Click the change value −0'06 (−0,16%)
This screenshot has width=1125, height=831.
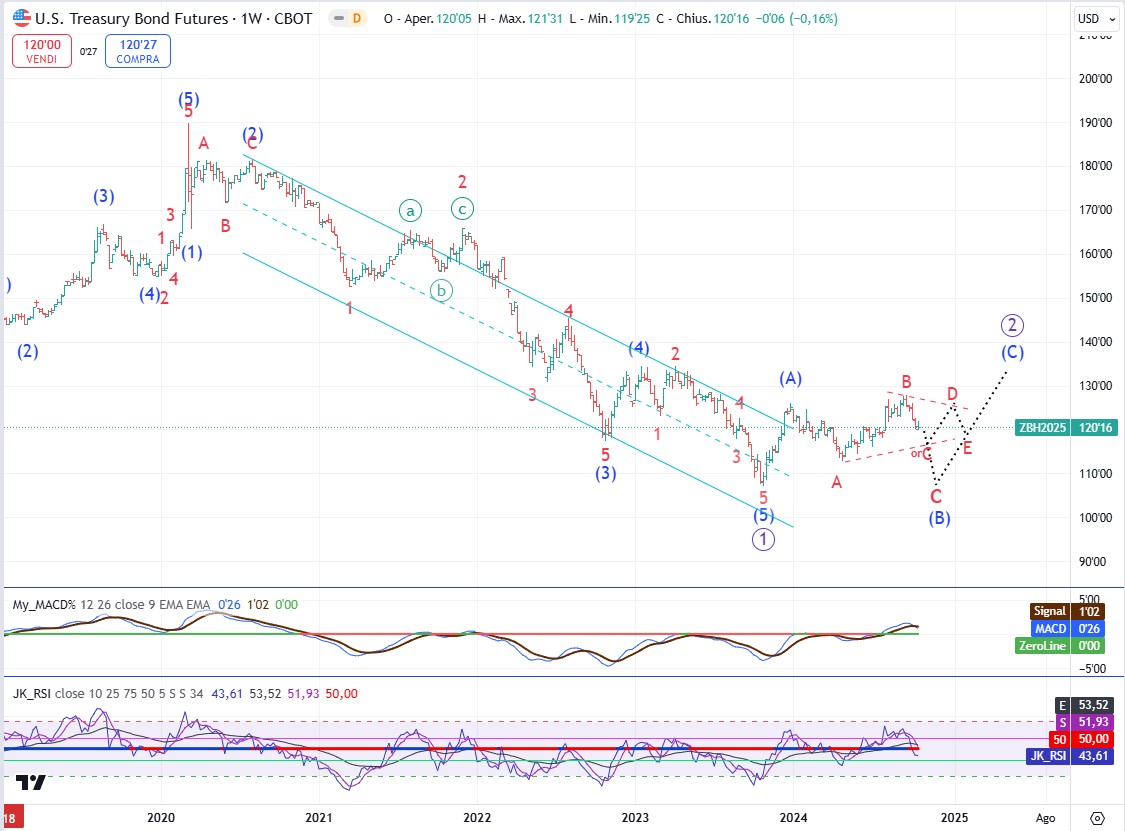click(x=796, y=19)
